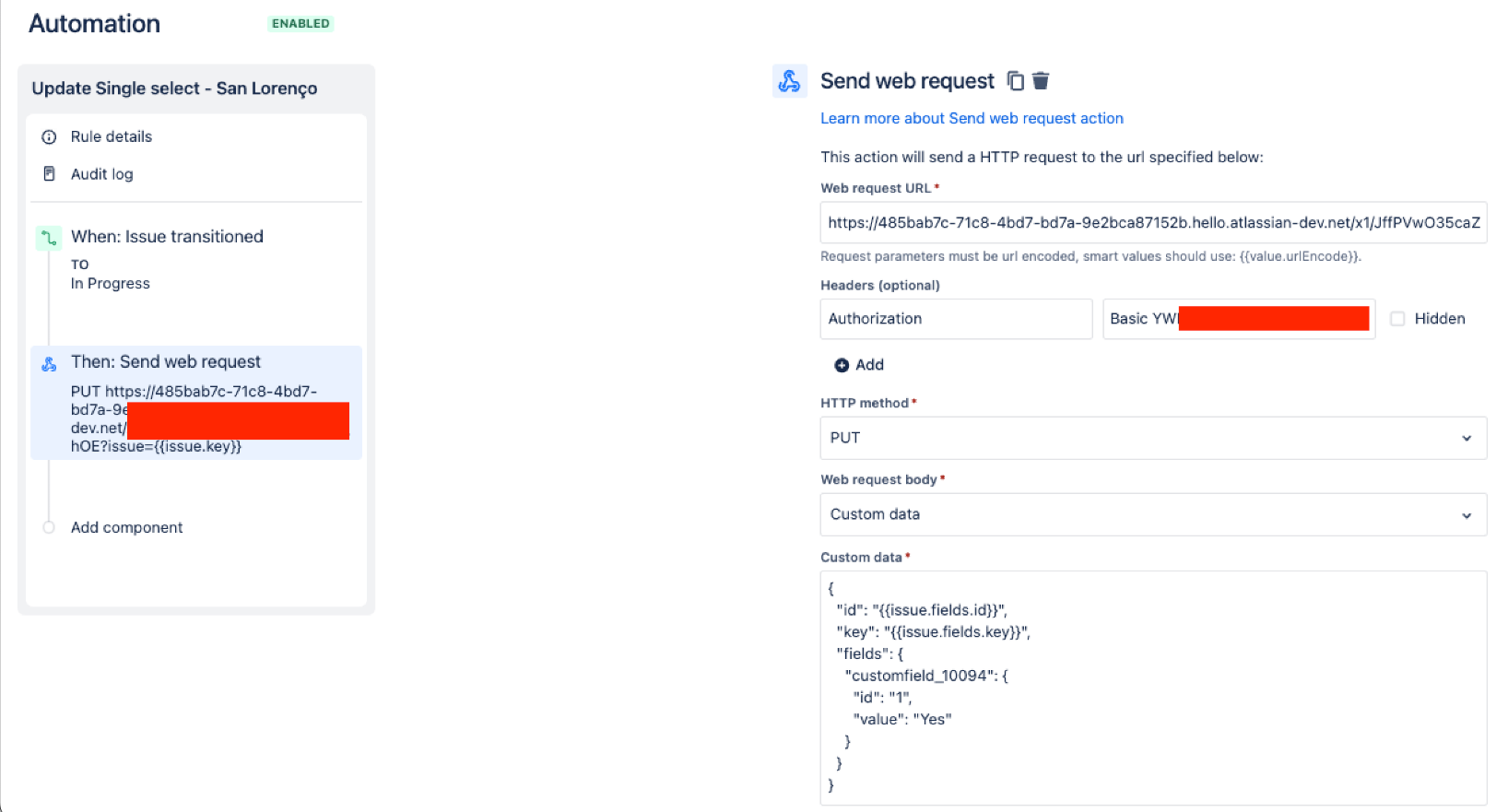Screen dimensions: 1508x812
Task: Click the Web request URL field
Action: (x=1152, y=223)
